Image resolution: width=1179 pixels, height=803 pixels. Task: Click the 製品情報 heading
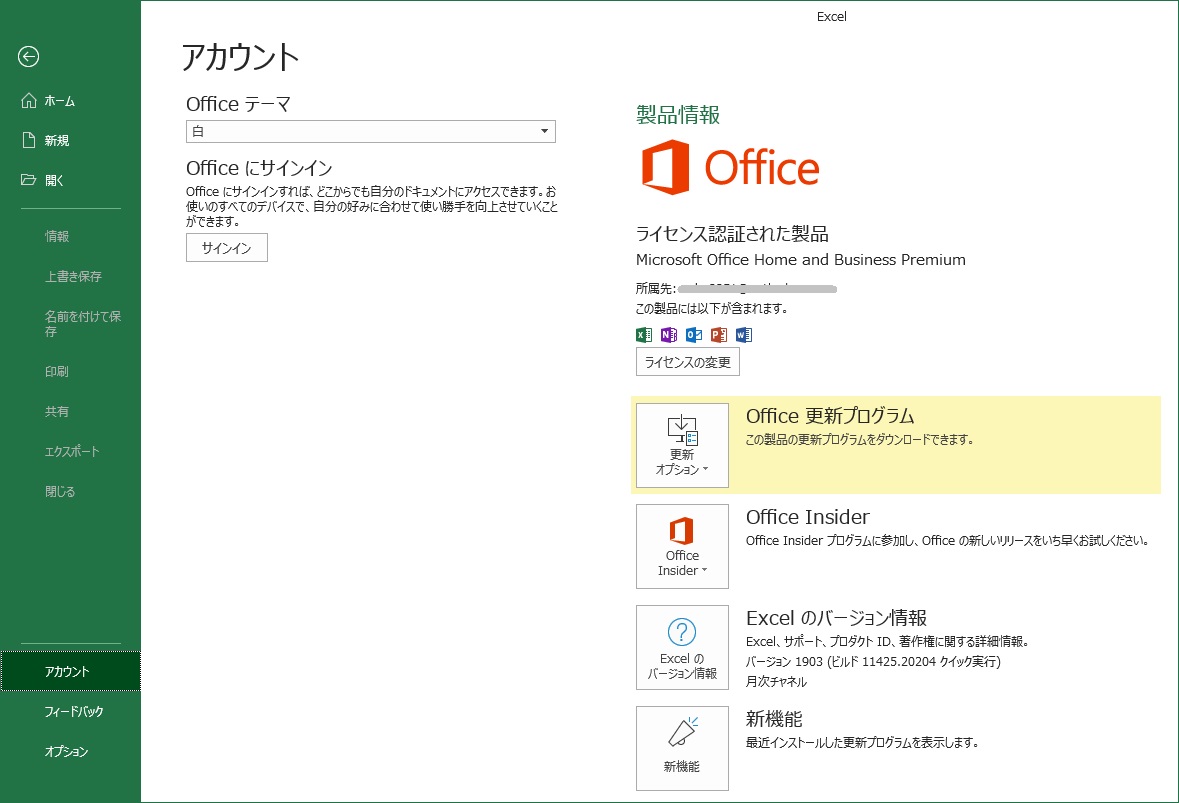(677, 114)
